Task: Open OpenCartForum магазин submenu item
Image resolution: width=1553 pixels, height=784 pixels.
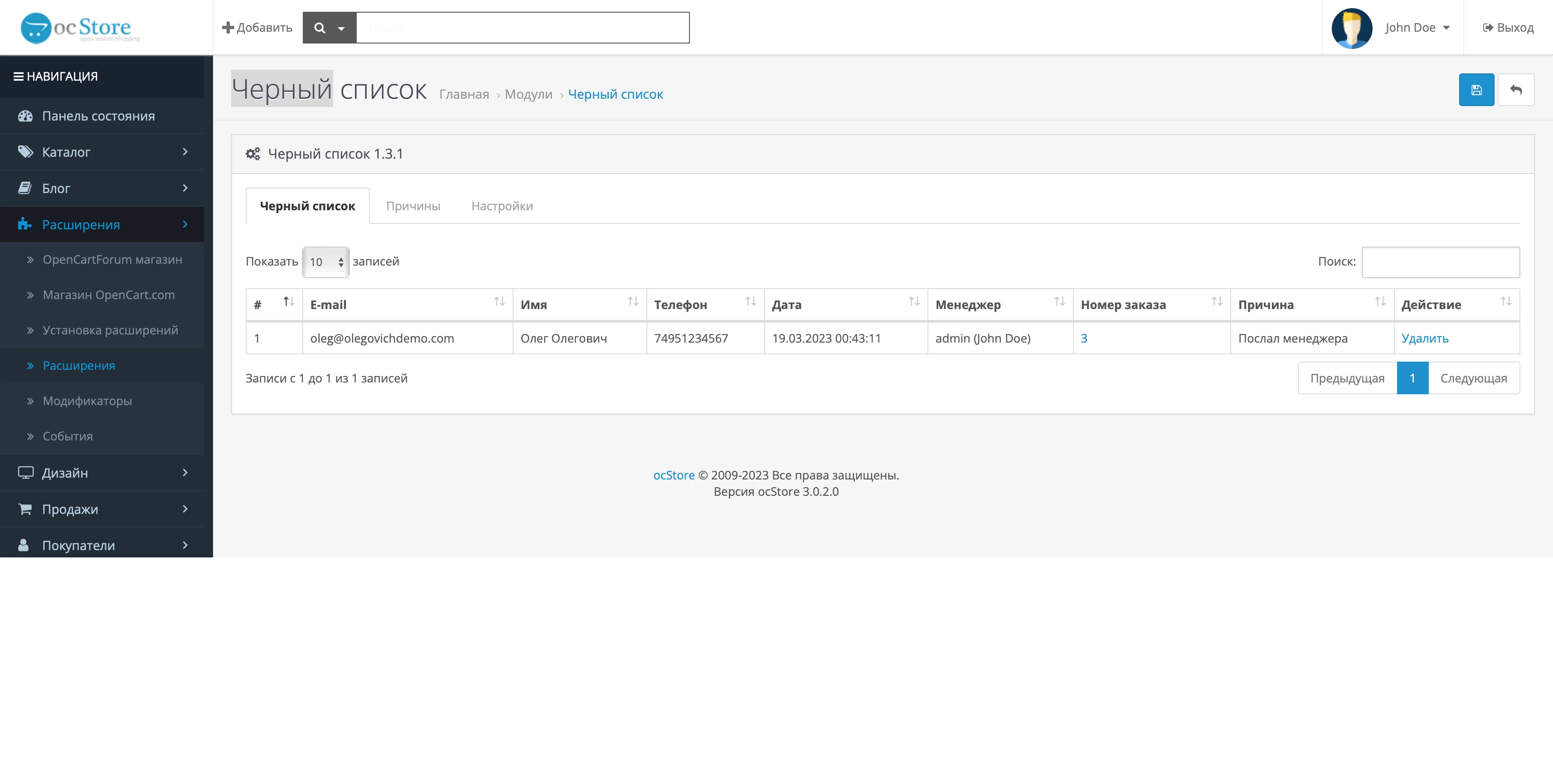Action: 102,260
